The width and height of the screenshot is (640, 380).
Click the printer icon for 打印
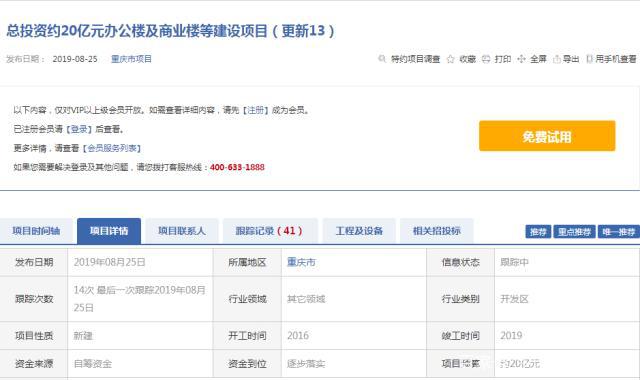tap(486, 59)
